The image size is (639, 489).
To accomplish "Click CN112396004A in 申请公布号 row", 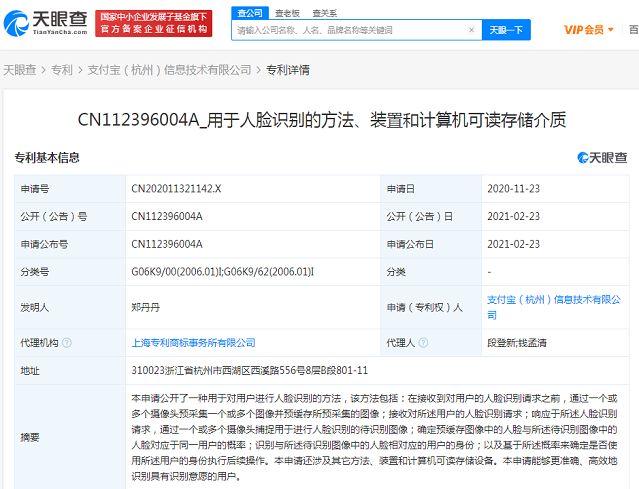I will pyautogui.click(x=167, y=244).
